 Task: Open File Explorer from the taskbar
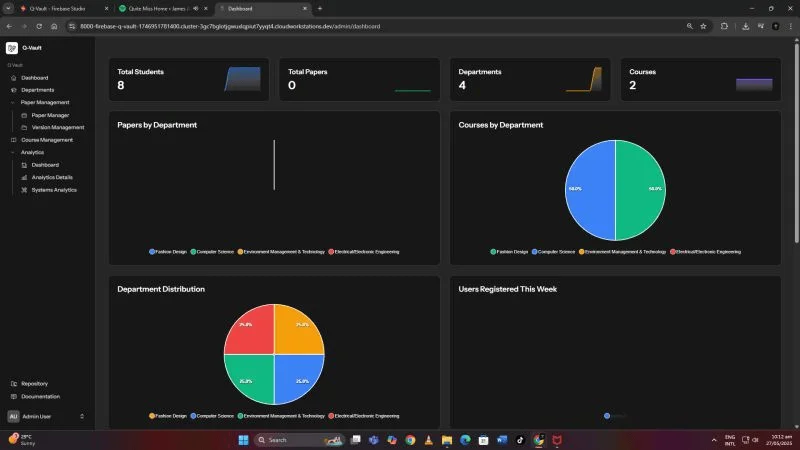pos(447,440)
